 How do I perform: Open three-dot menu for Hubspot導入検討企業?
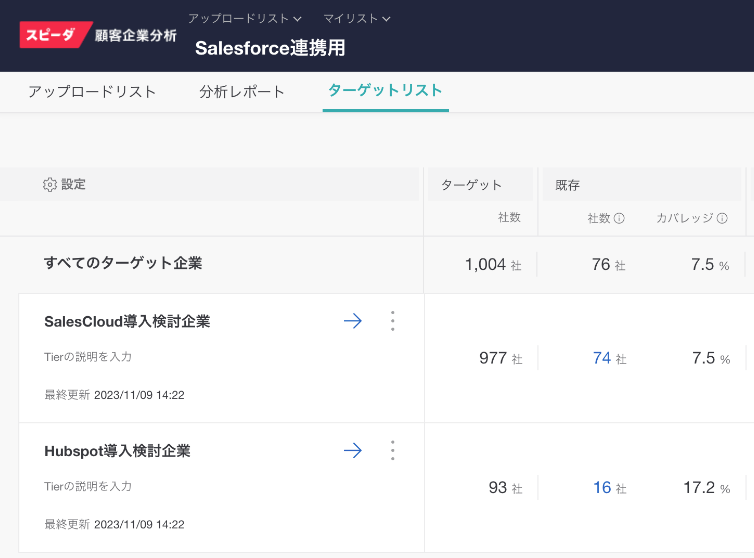(392, 451)
